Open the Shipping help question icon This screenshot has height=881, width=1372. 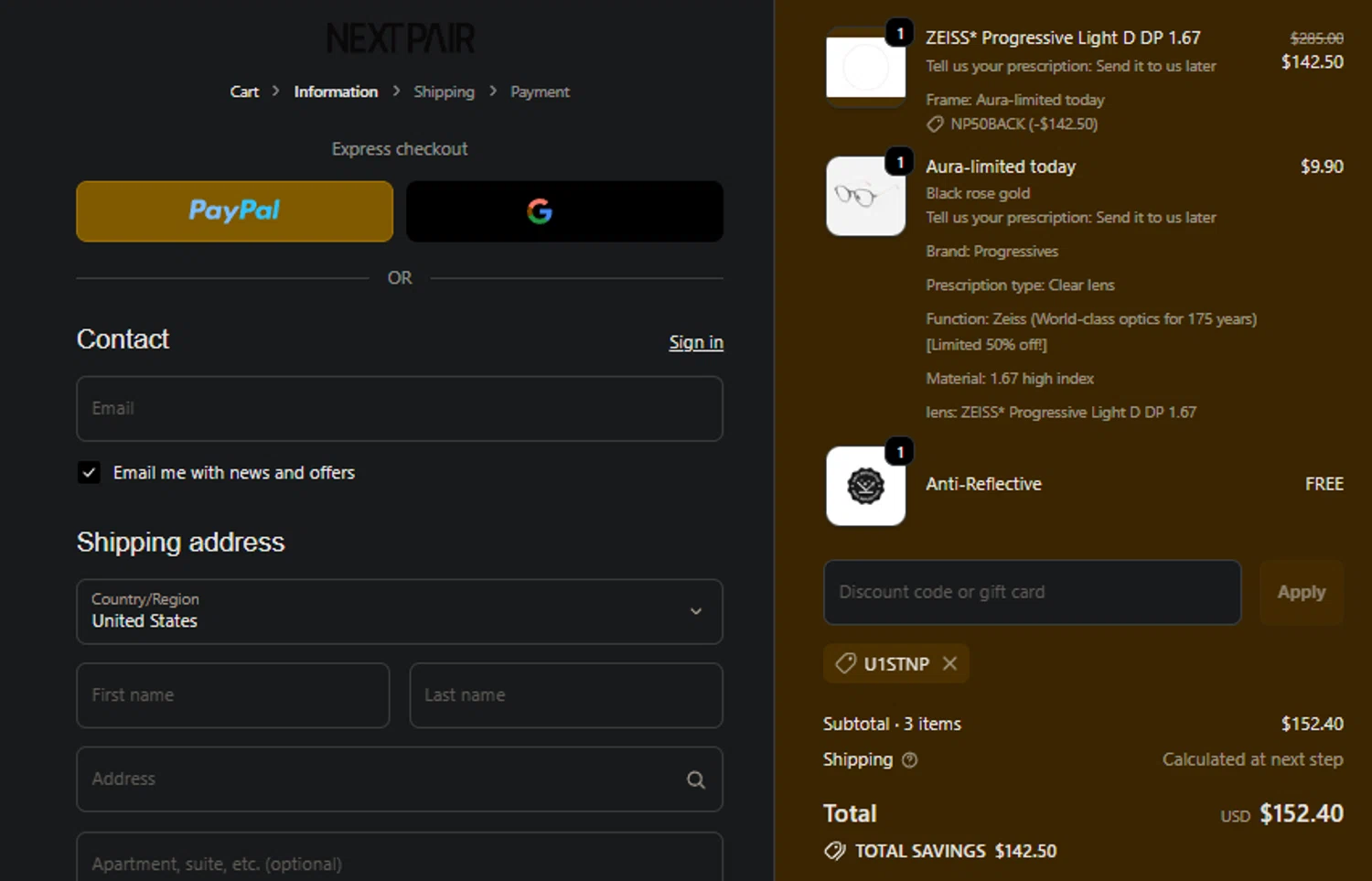909,759
